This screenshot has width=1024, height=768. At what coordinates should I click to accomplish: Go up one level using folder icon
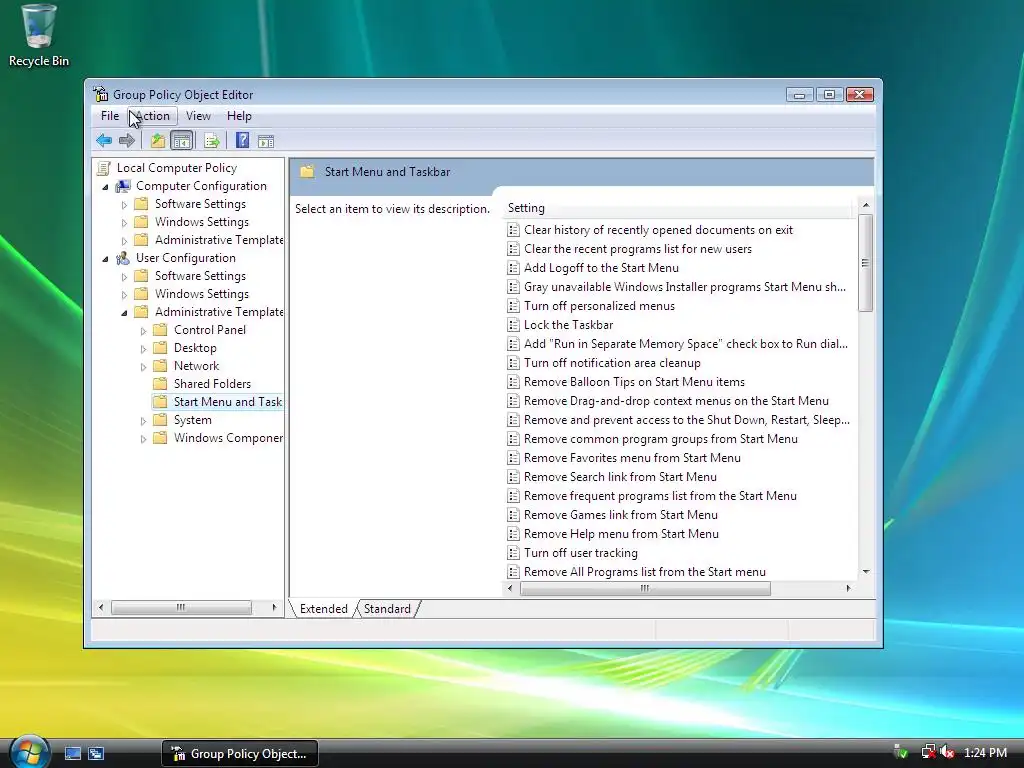click(157, 140)
